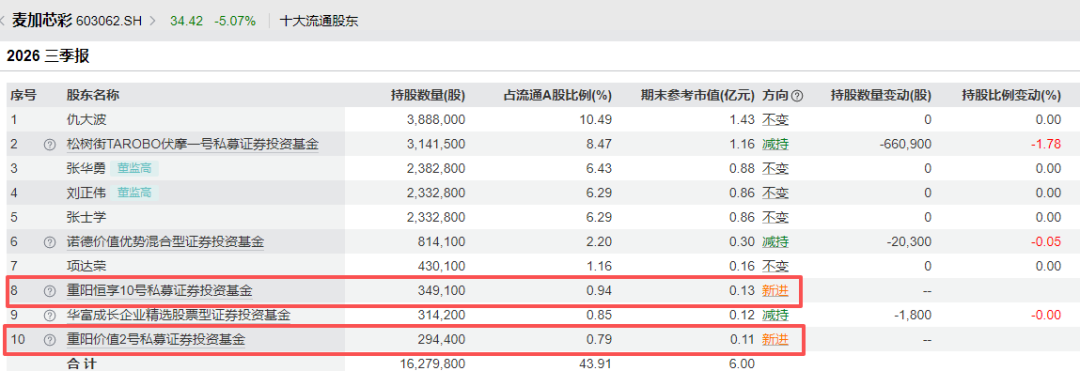Viewport: 1080px width, 371px height.
Task: Select shareholder name 张华勇
Action: 86,169
